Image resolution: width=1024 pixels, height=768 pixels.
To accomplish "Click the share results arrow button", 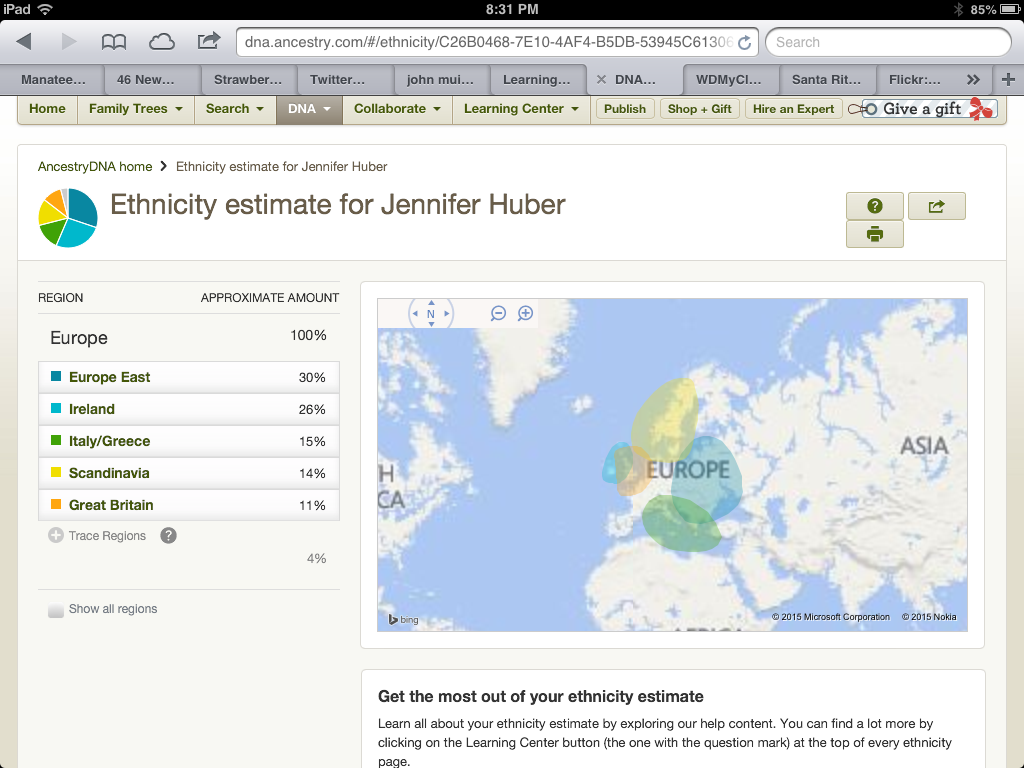I will click(936, 206).
